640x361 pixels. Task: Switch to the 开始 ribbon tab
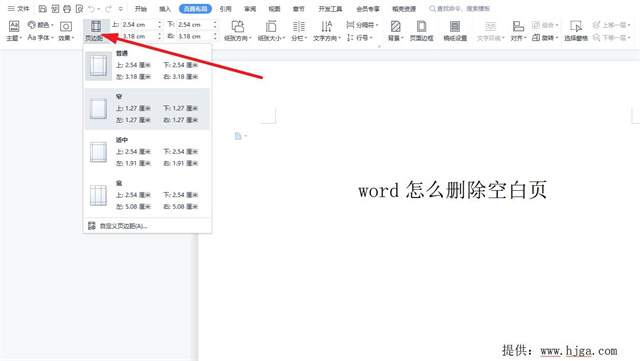[141, 9]
